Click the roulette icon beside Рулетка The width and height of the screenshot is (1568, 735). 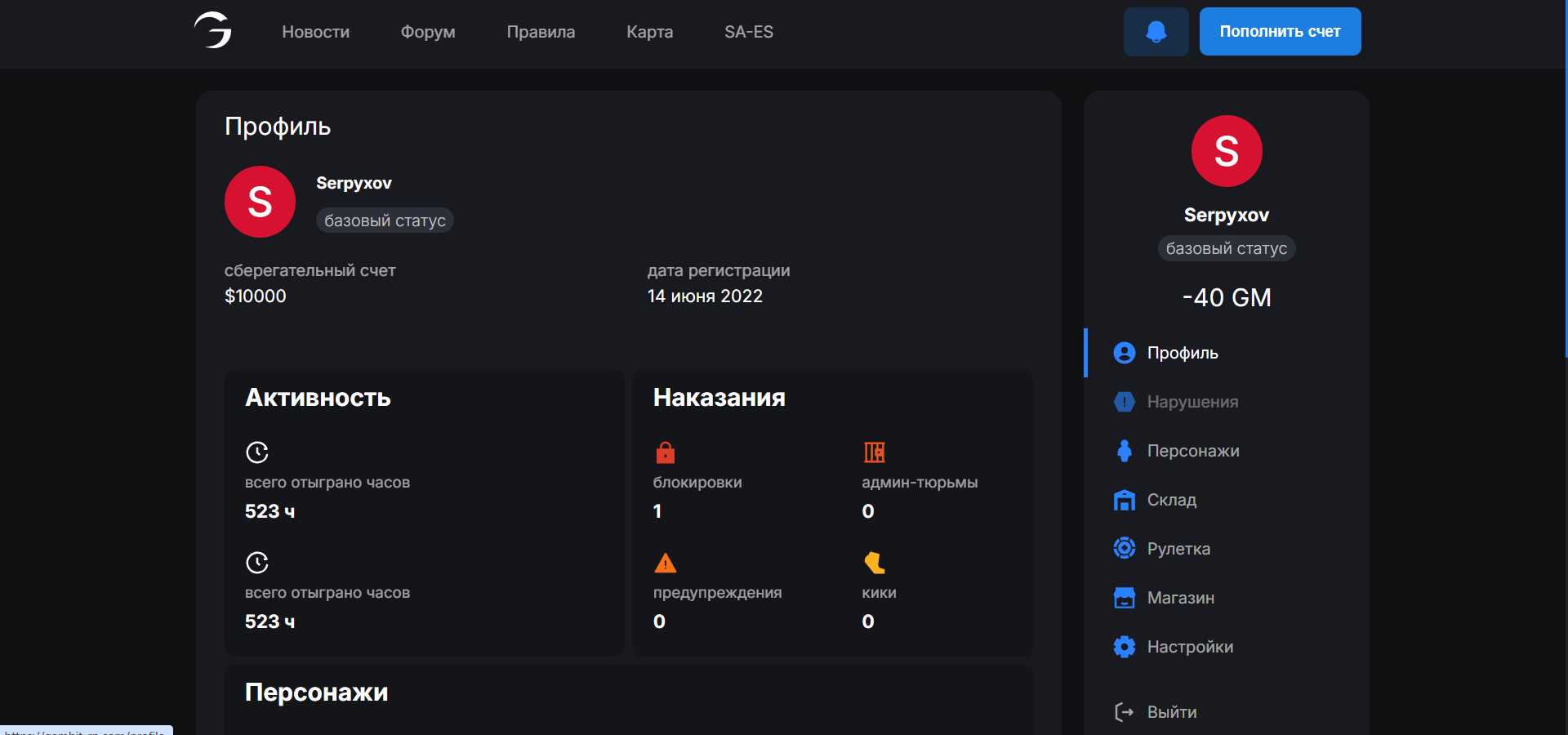[x=1124, y=549]
